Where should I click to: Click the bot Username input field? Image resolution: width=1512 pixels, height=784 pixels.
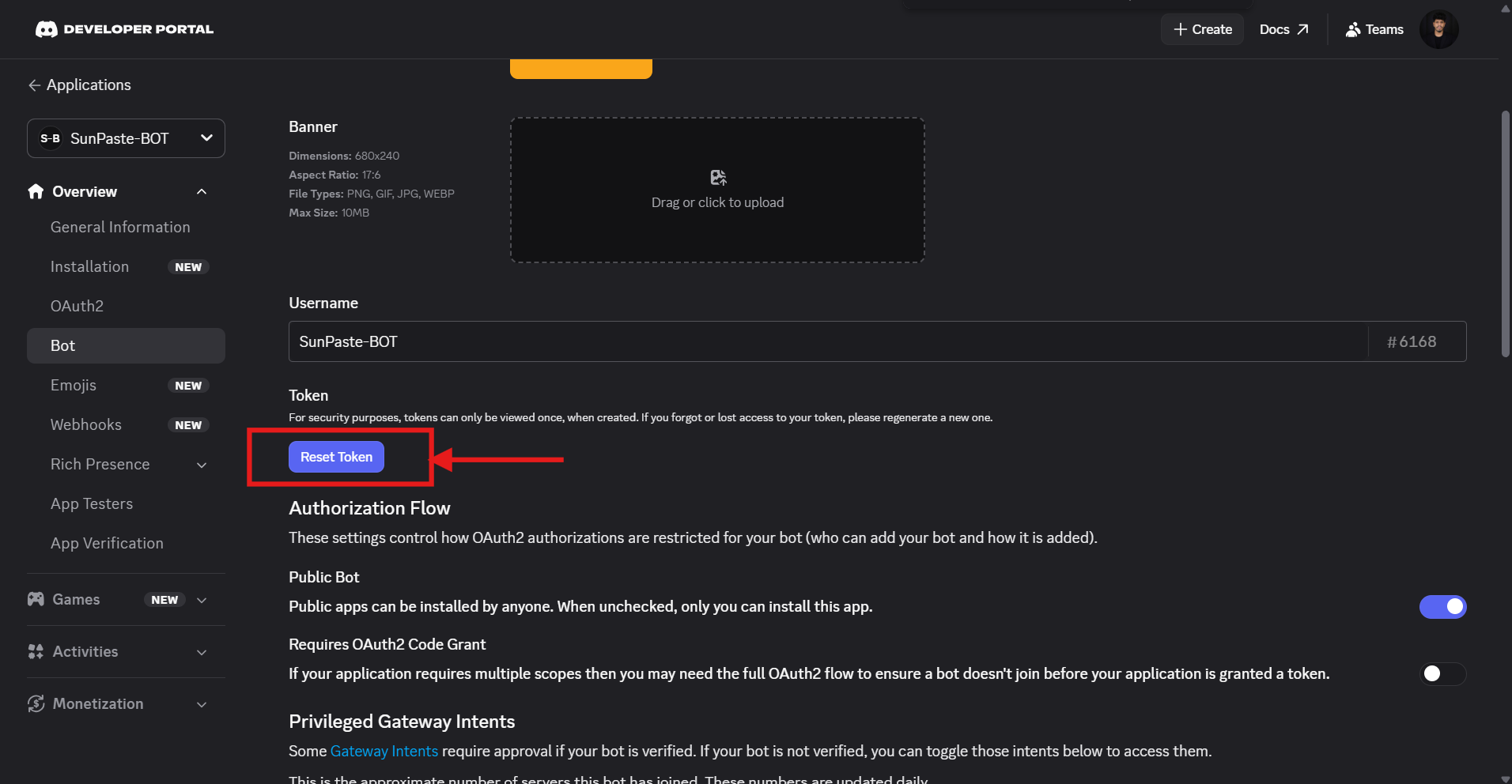pyautogui.click(x=828, y=341)
